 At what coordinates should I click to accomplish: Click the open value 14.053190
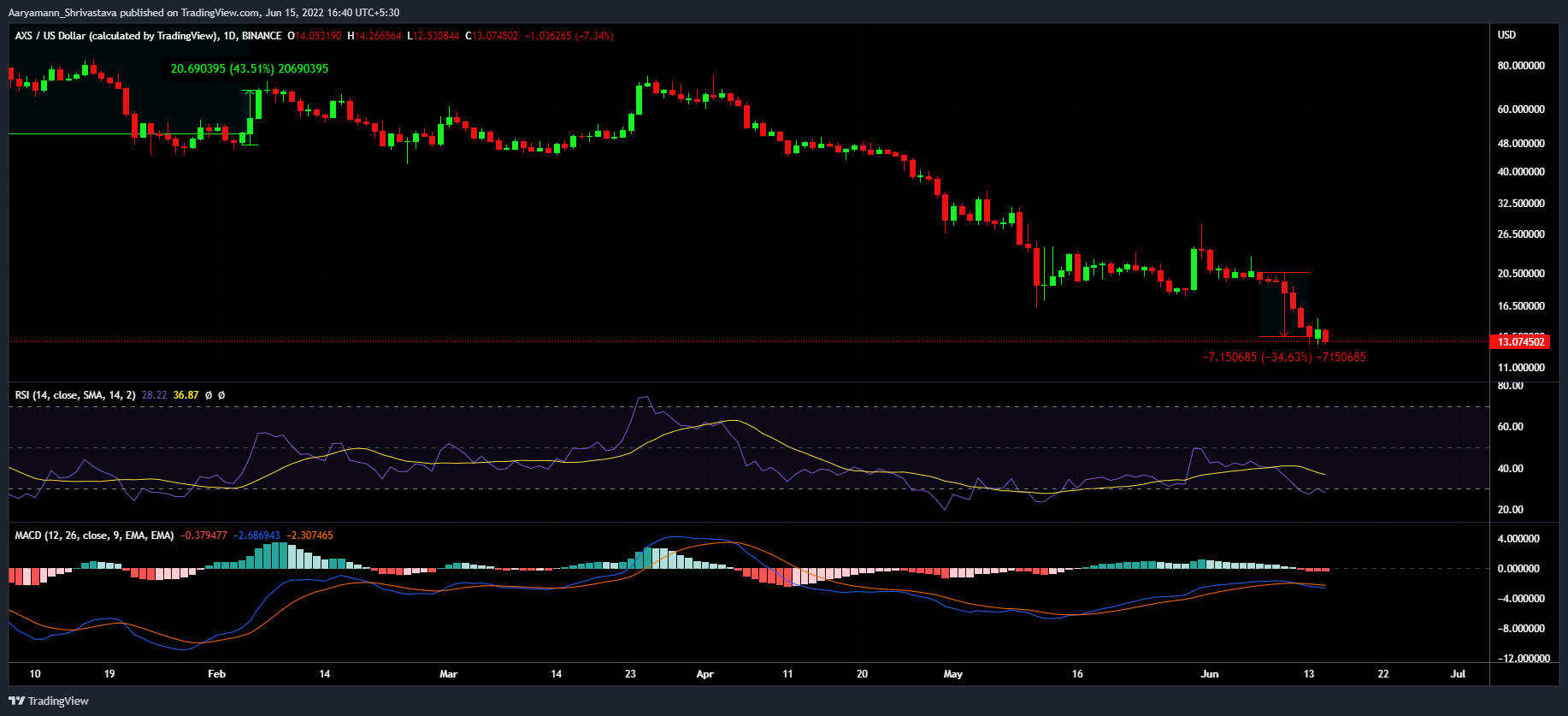[x=318, y=36]
